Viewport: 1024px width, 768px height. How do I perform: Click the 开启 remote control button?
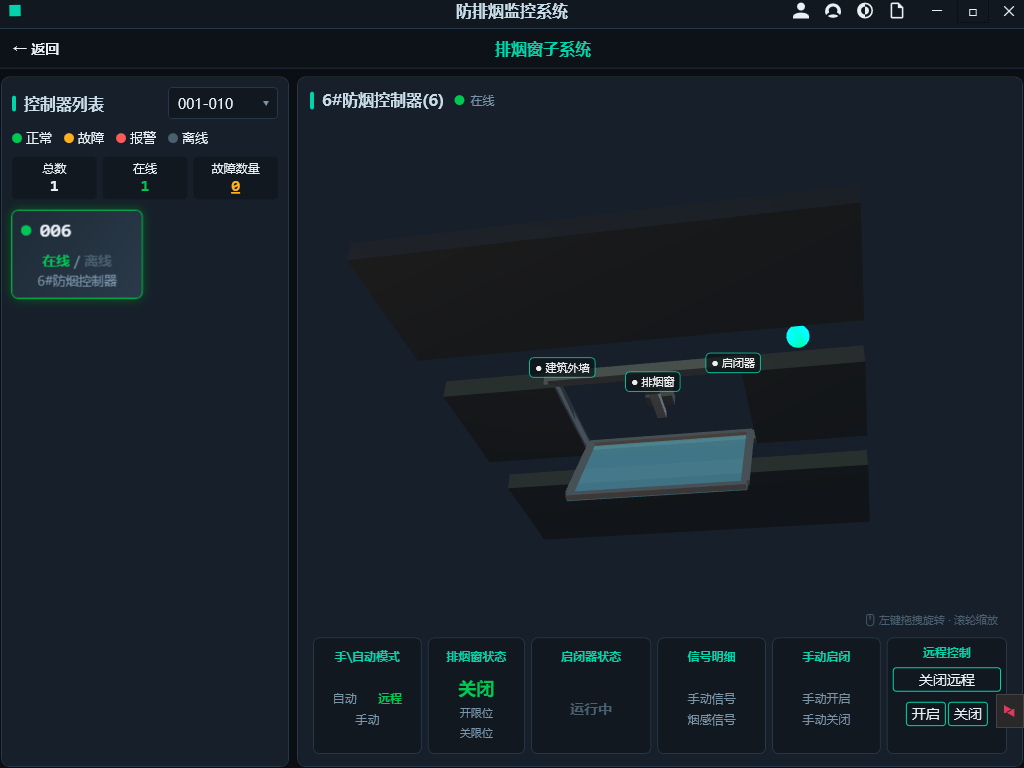pos(925,714)
